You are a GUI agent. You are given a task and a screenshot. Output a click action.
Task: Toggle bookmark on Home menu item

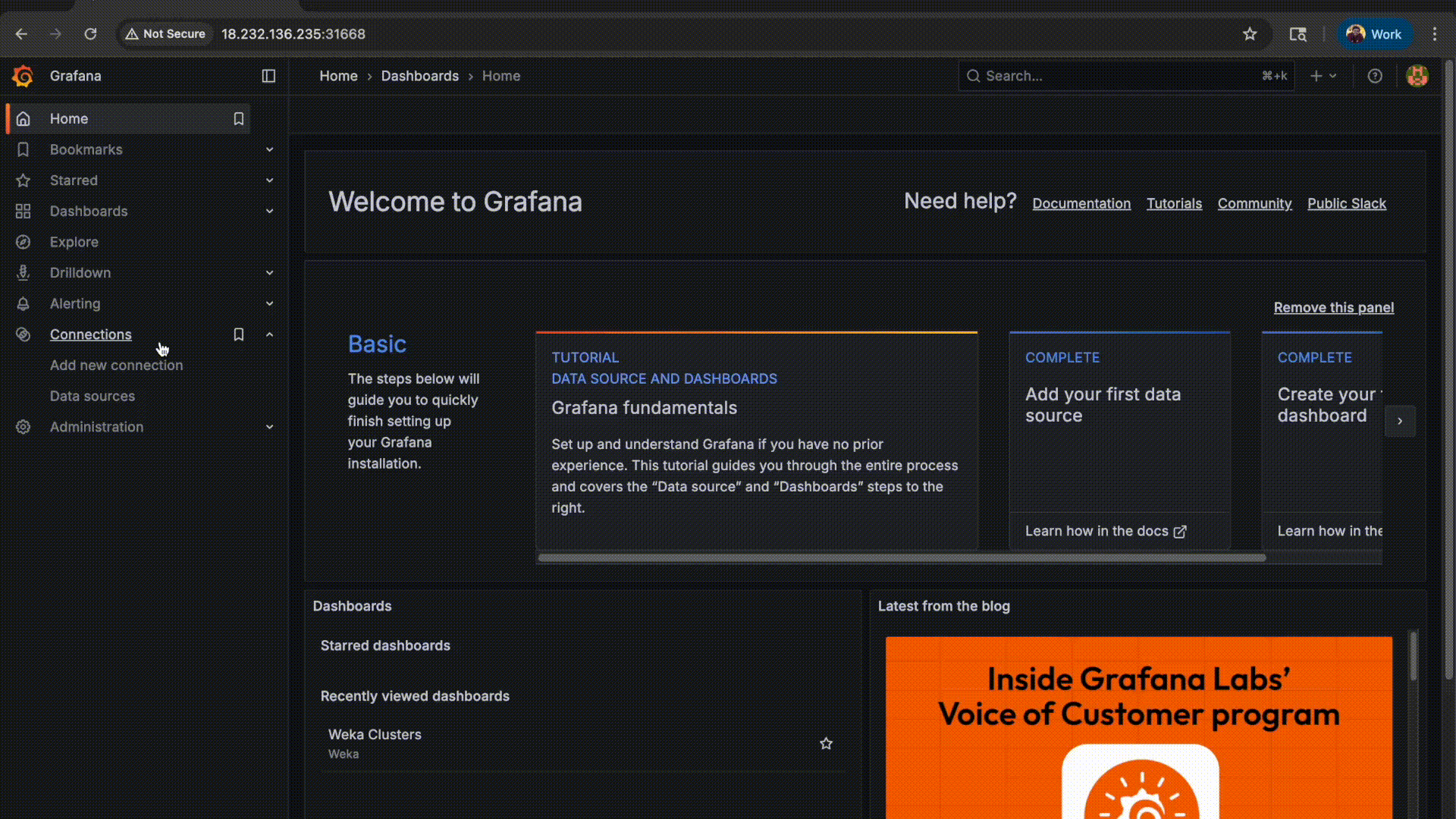238,119
